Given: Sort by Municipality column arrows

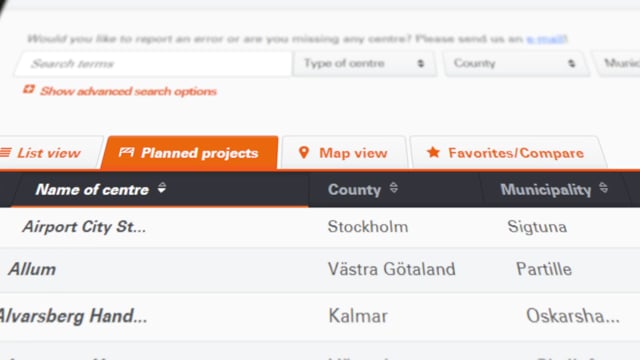Looking at the screenshot, I should pos(603,188).
